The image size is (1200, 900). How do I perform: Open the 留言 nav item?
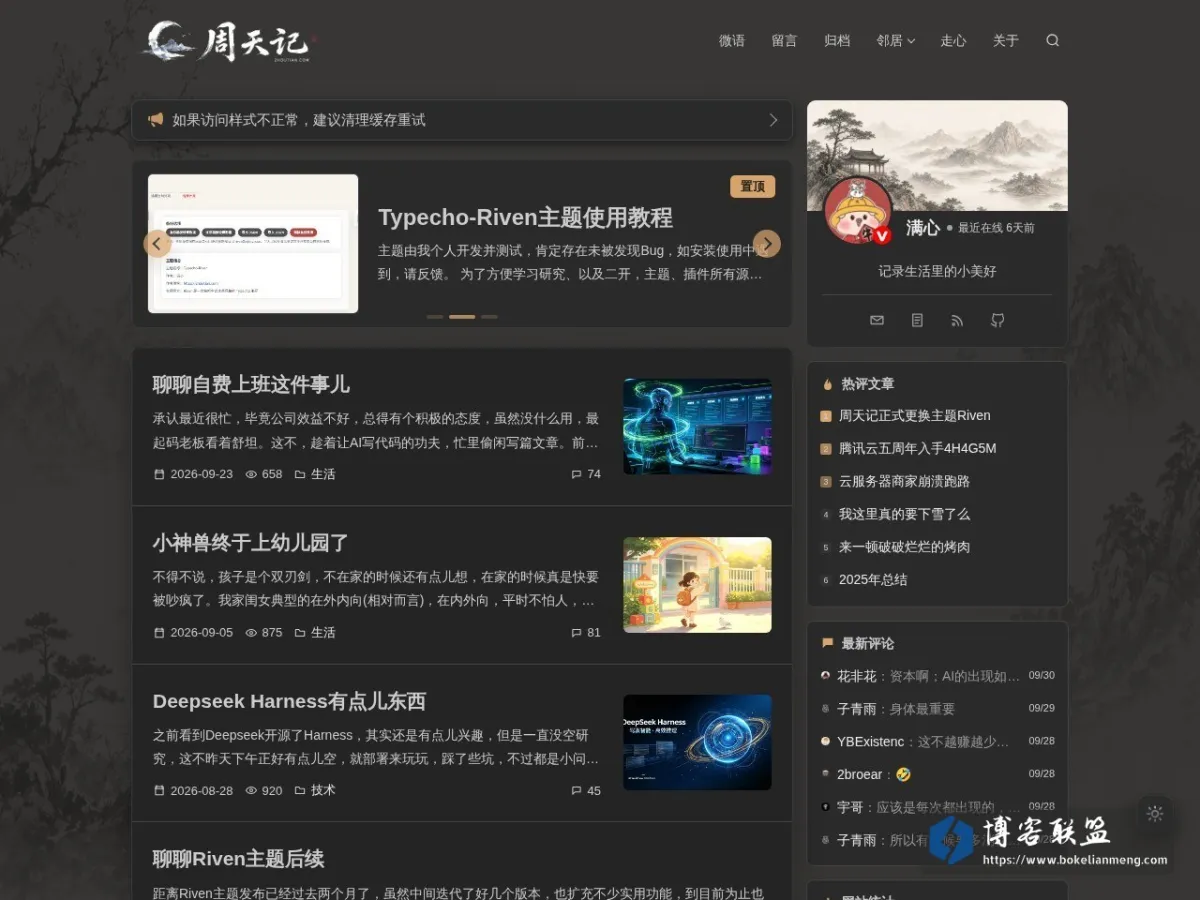(785, 41)
